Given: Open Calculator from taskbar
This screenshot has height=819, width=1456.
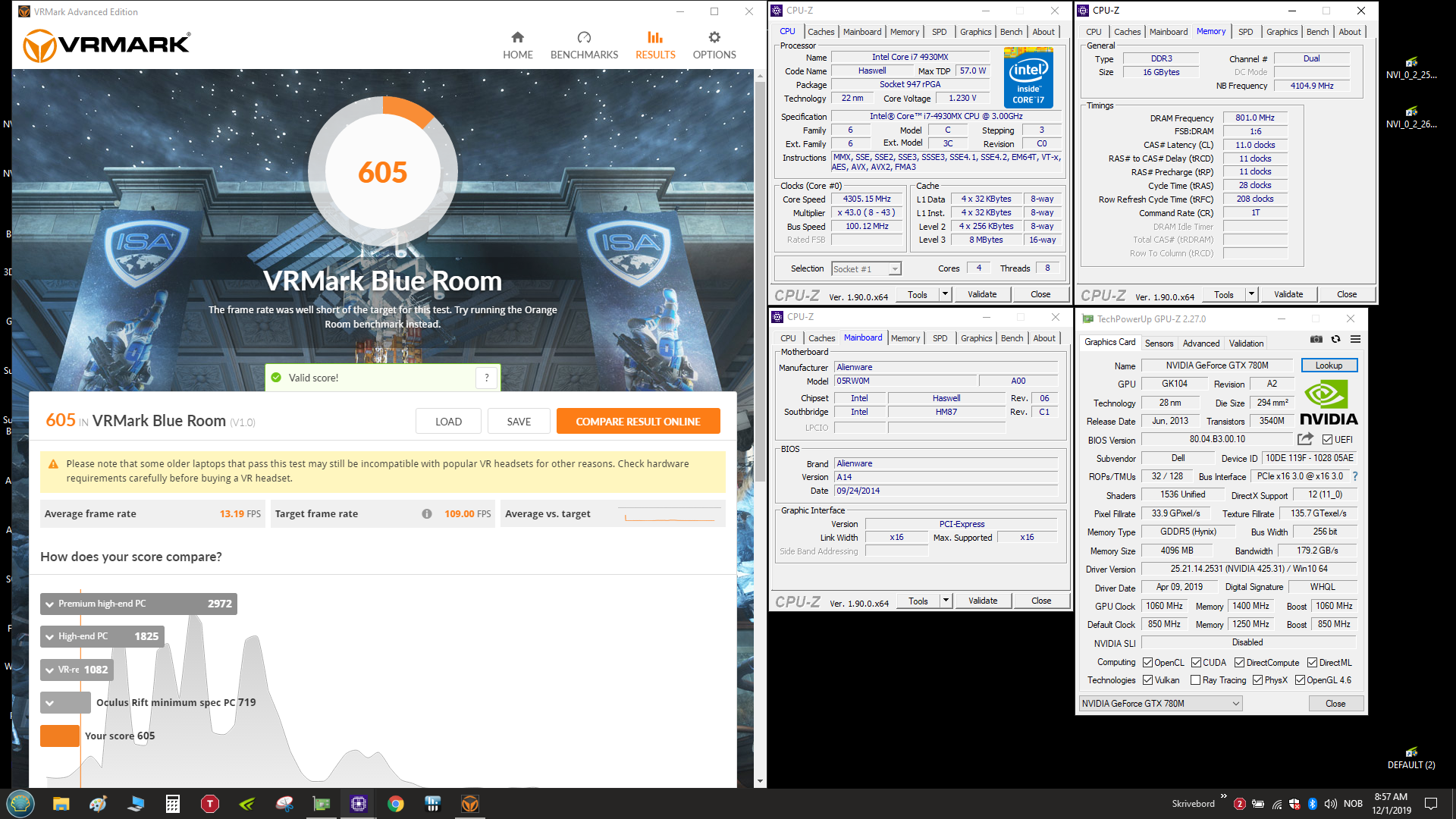Looking at the screenshot, I should tap(173, 804).
